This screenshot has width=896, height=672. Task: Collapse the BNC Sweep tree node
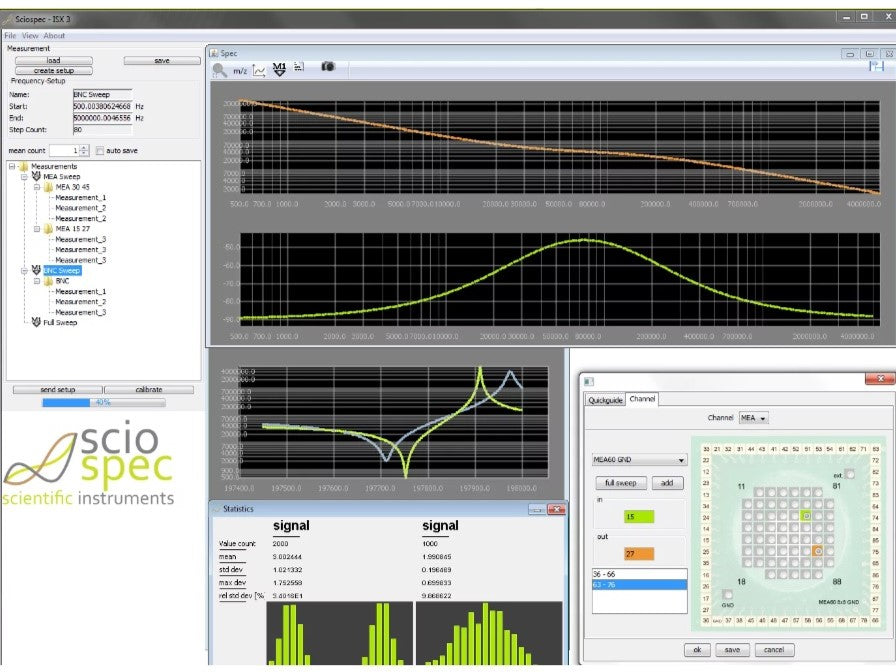tap(25, 270)
